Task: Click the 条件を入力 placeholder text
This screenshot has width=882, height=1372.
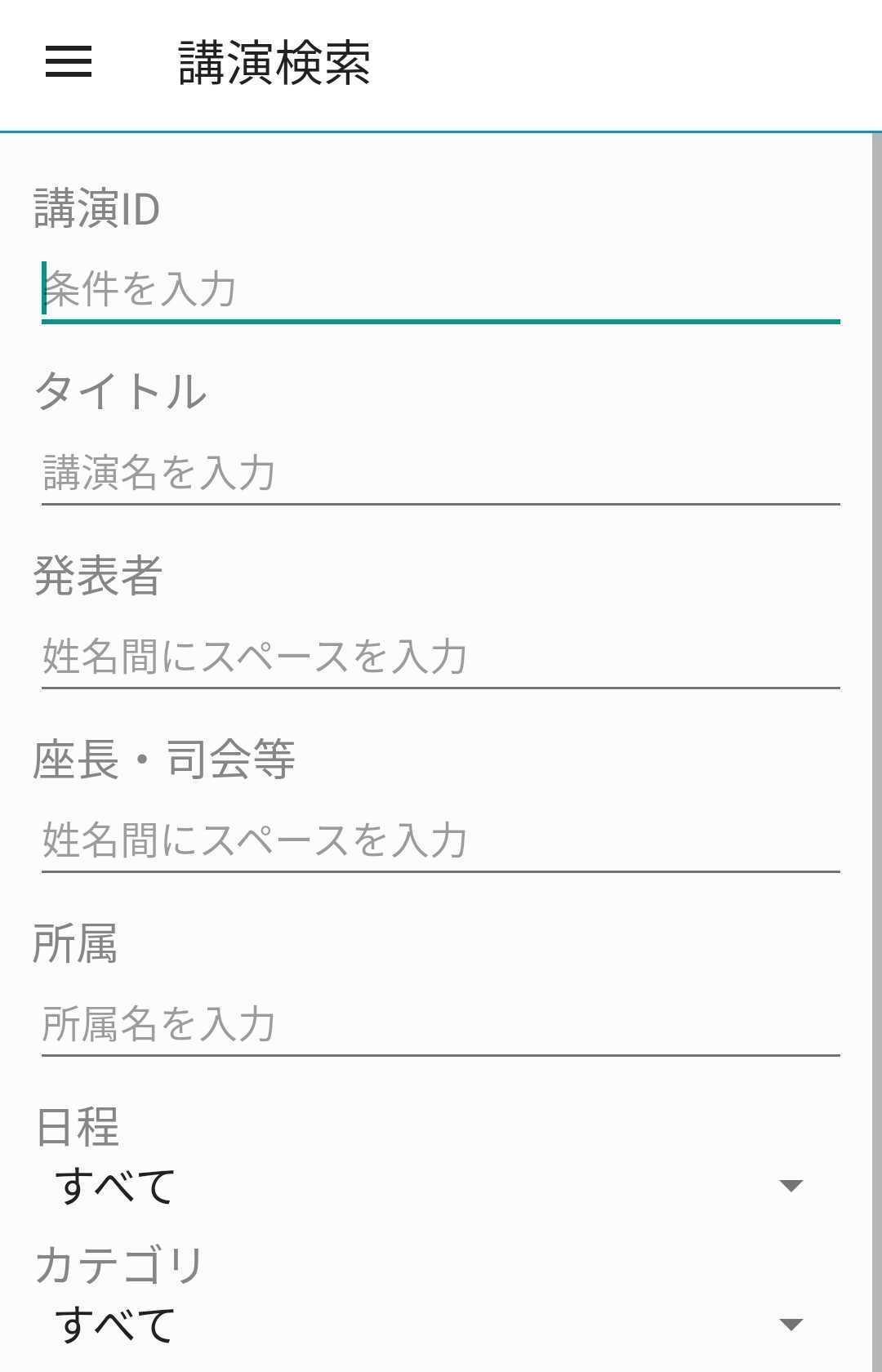Action: point(140,289)
